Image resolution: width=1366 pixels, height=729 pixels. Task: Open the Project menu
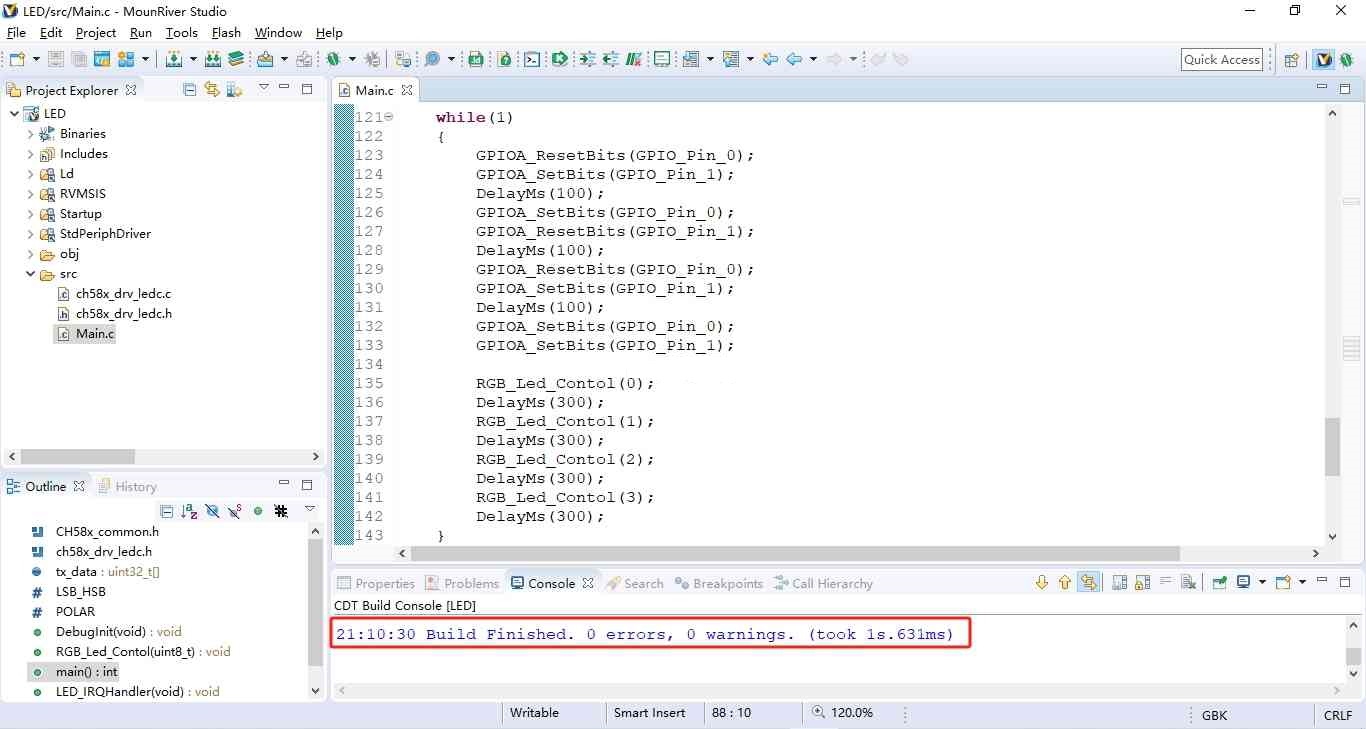coord(96,33)
